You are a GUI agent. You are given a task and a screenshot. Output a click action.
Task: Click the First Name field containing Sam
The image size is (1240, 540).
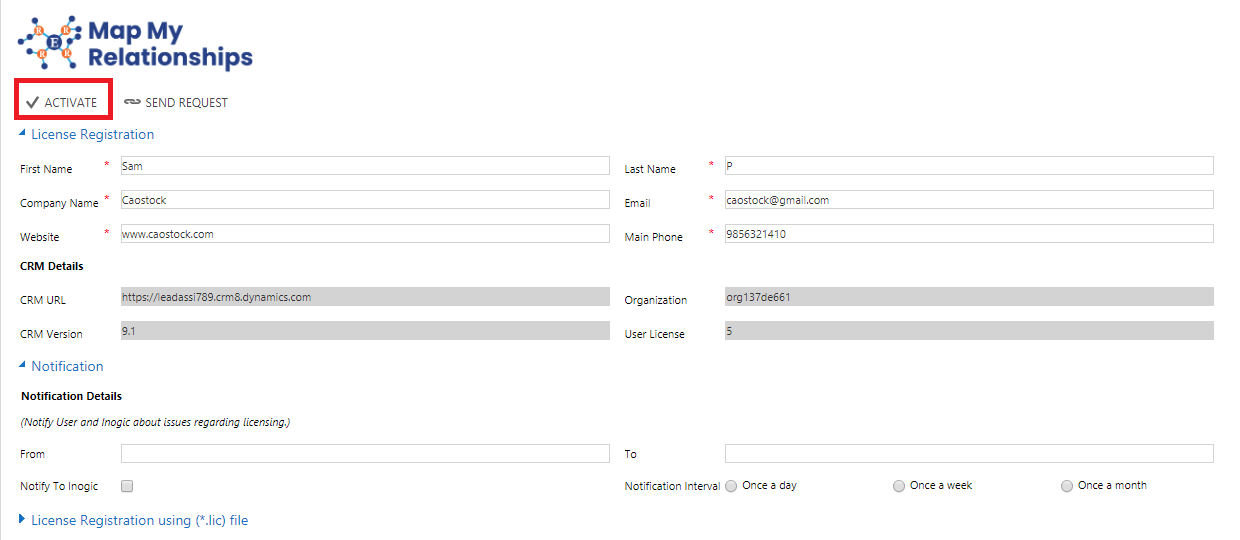365,166
